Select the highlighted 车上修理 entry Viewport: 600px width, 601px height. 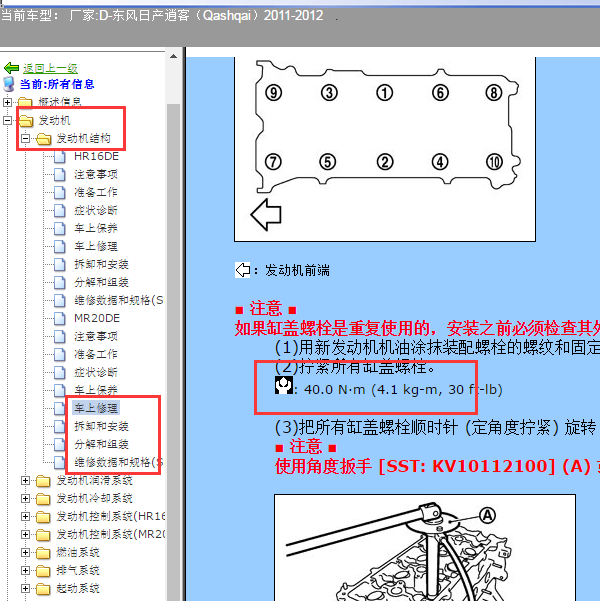(96, 408)
